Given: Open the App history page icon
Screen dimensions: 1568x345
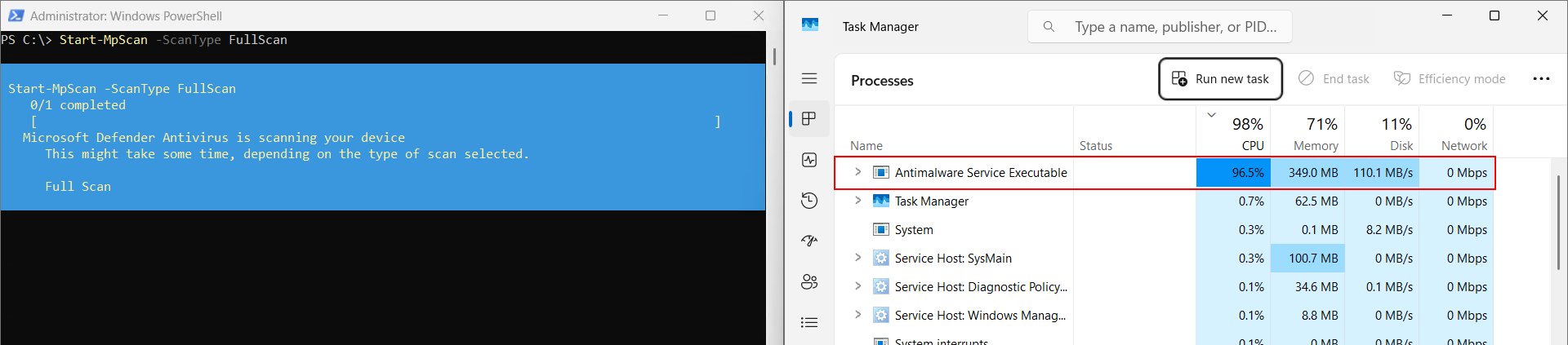Looking at the screenshot, I should click(809, 201).
